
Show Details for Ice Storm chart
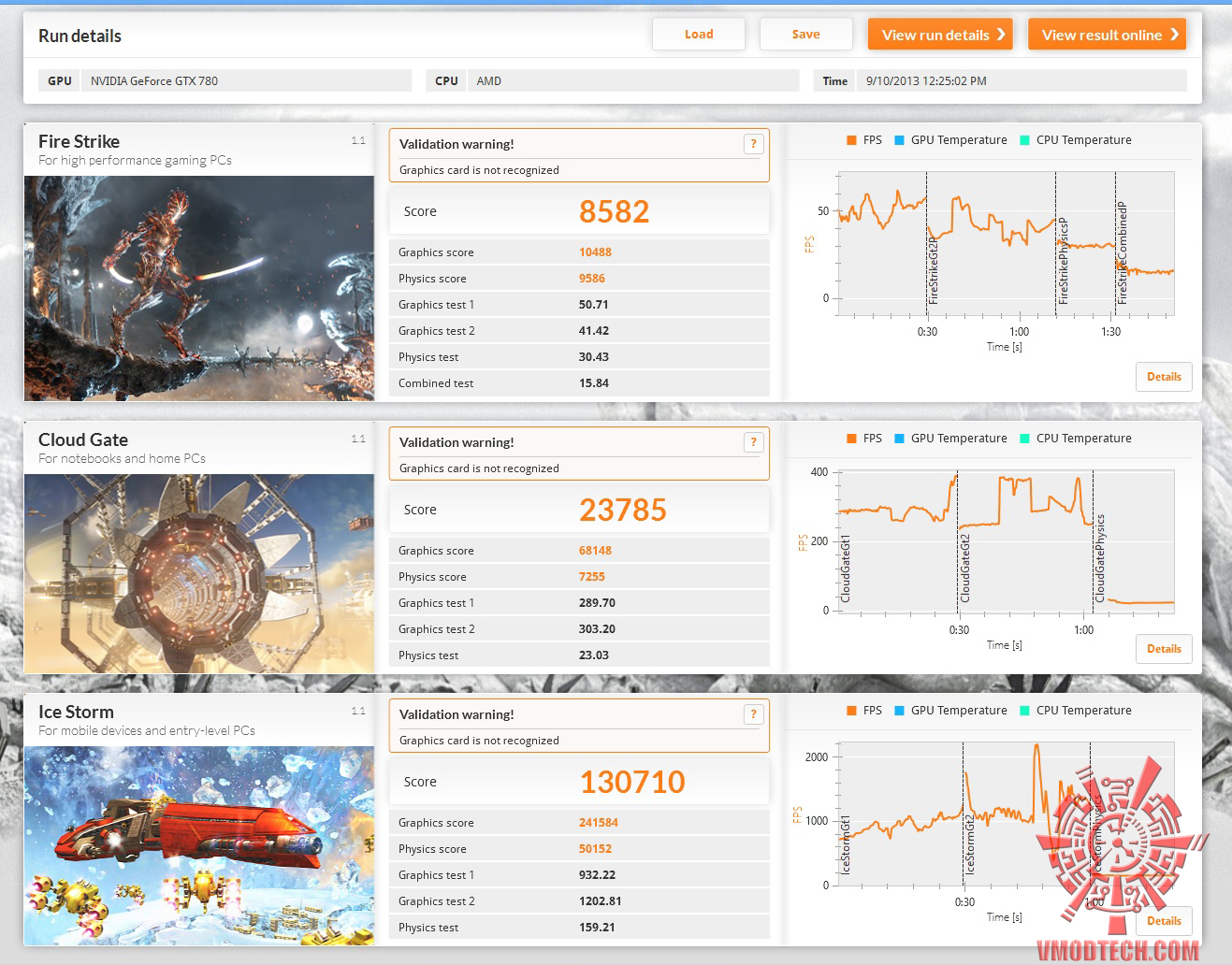tap(1164, 921)
